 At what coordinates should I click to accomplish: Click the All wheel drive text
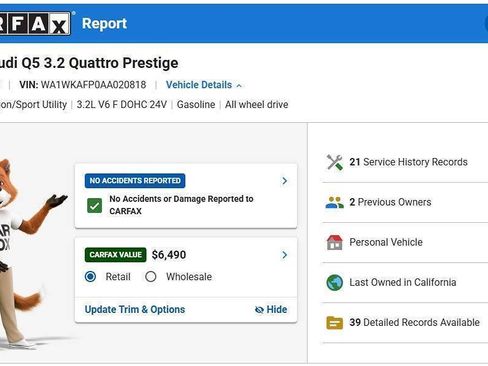click(x=257, y=105)
